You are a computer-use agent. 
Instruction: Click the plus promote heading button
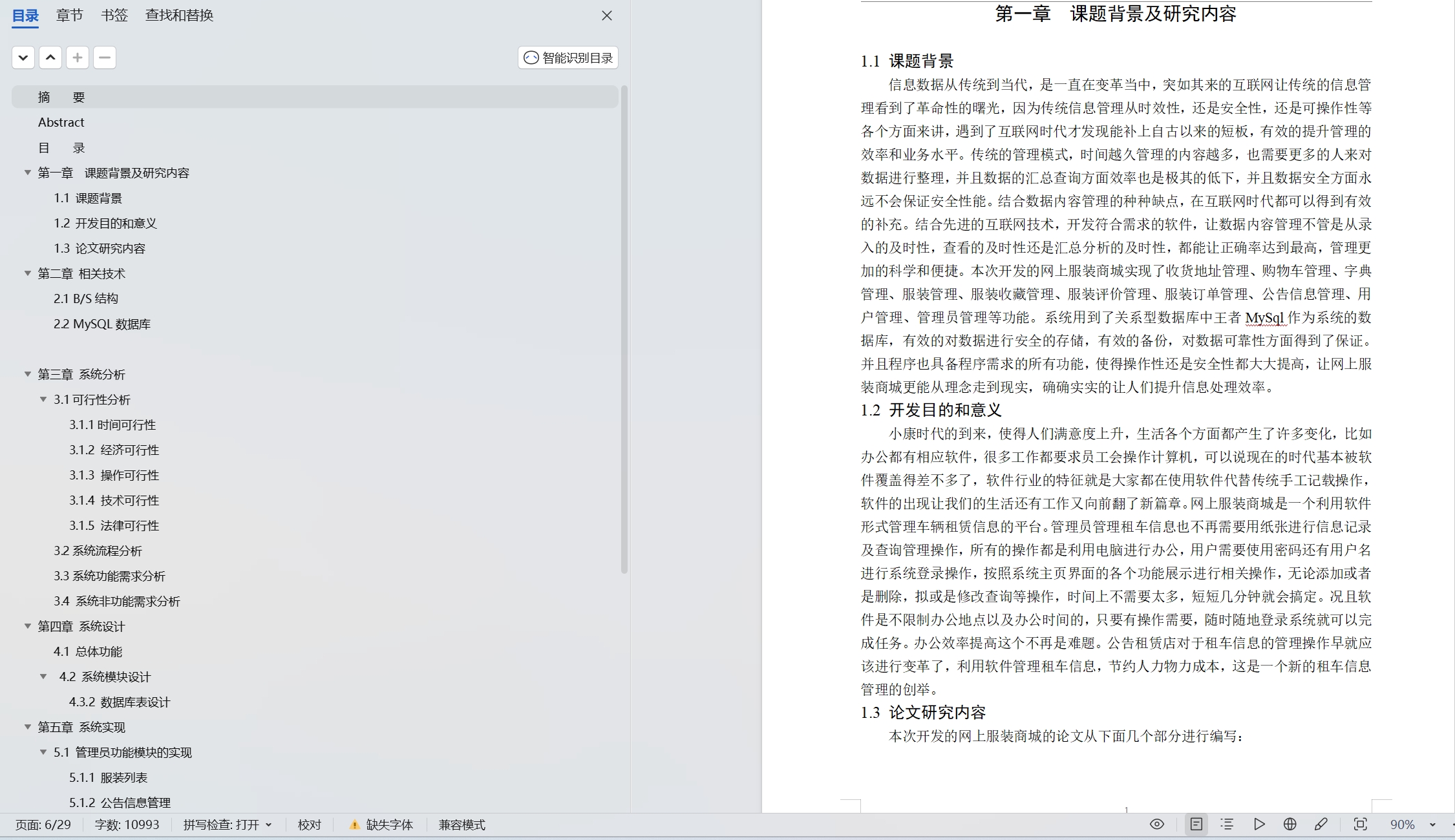pyautogui.click(x=78, y=58)
